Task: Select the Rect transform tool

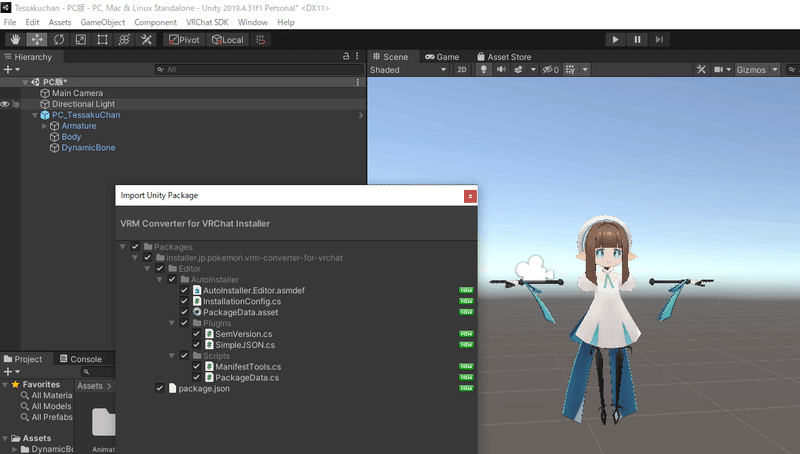Action: (103, 40)
